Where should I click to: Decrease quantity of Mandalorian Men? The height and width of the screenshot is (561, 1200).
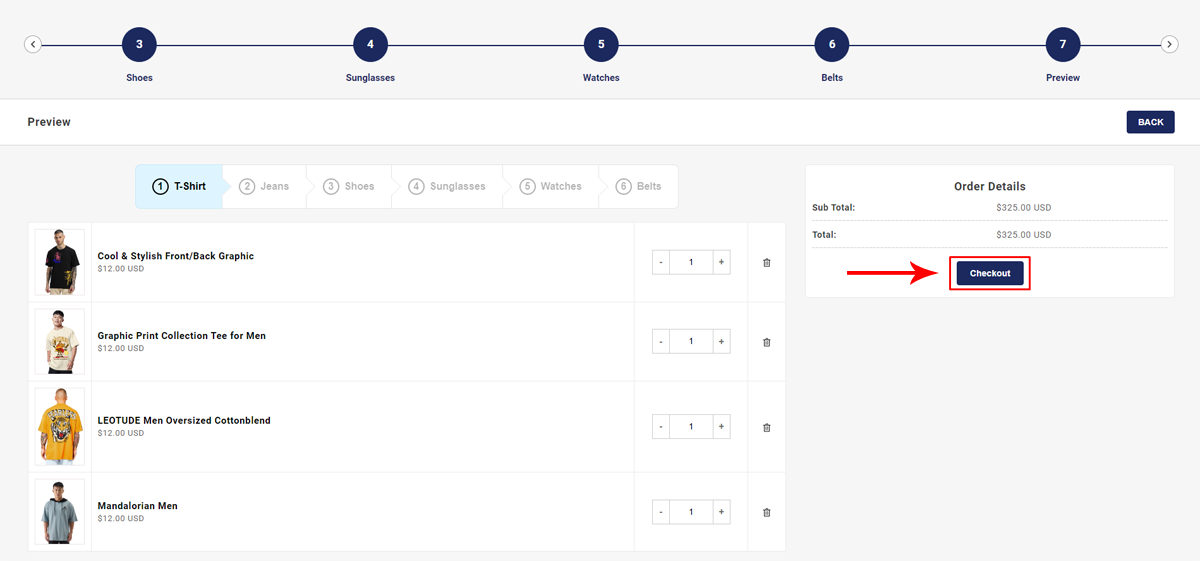click(661, 512)
